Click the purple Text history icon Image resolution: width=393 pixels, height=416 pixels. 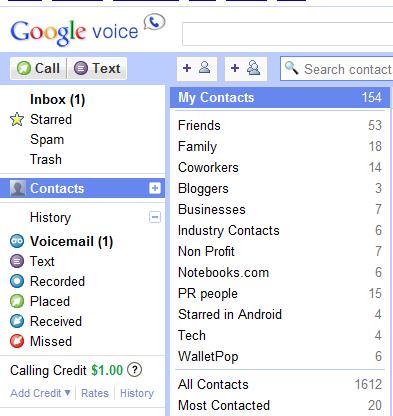coord(17,261)
